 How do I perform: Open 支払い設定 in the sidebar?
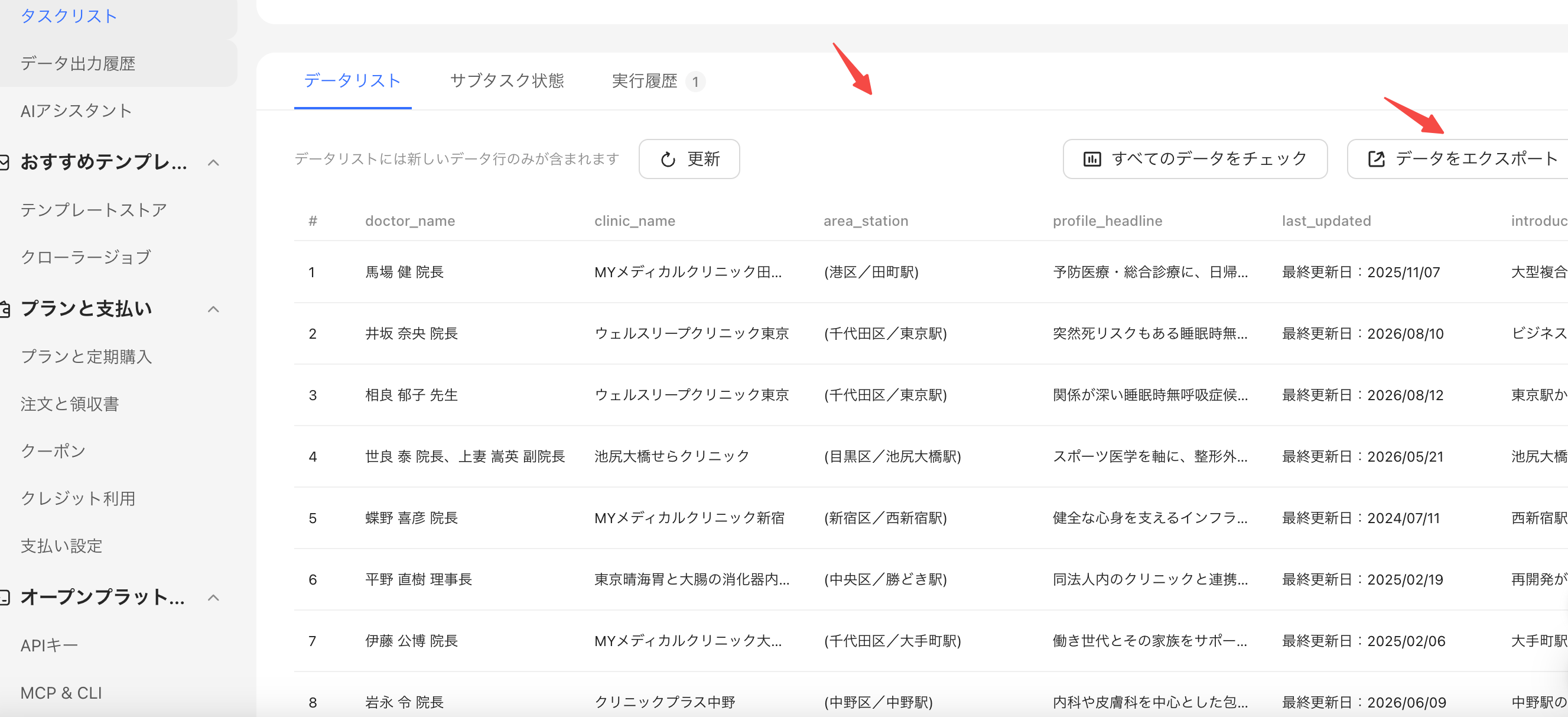(61, 545)
